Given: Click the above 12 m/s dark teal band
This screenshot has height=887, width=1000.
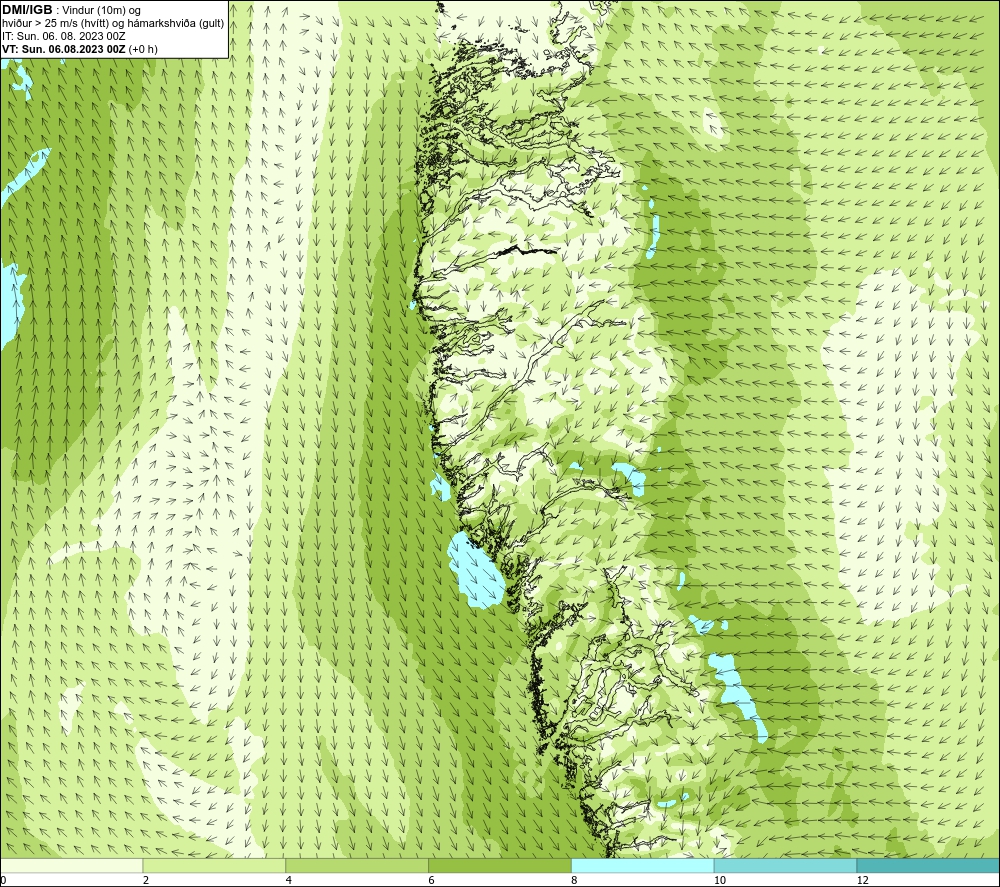Looking at the screenshot, I should 929,865.
